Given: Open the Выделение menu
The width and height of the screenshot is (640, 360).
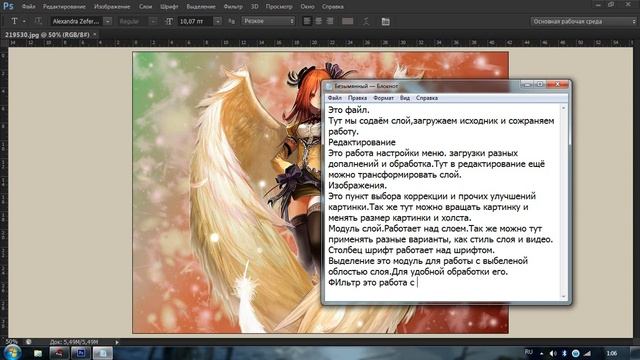Looking at the screenshot, I should click(201, 7).
